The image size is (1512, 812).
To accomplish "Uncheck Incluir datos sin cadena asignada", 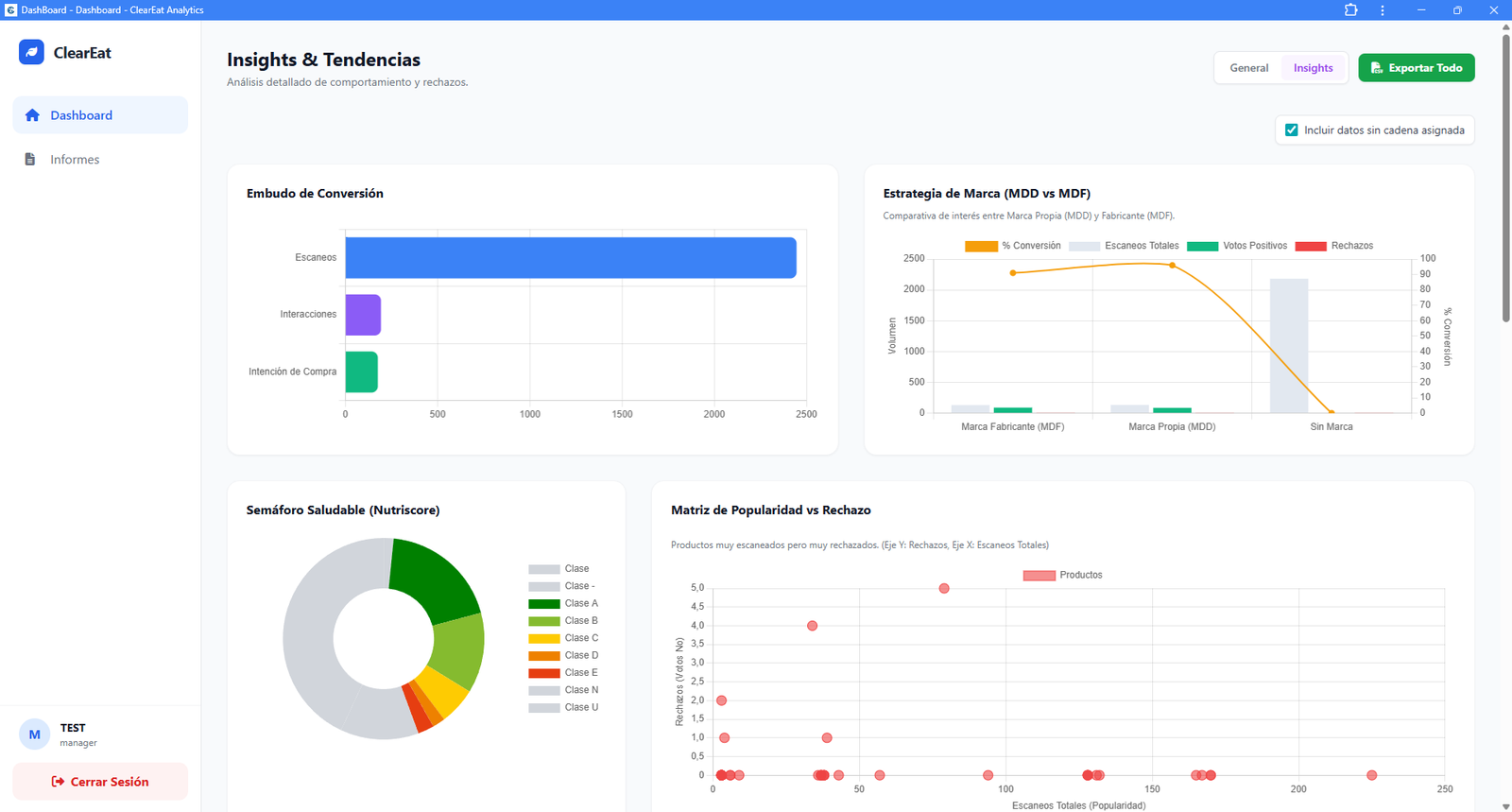I will [1292, 130].
